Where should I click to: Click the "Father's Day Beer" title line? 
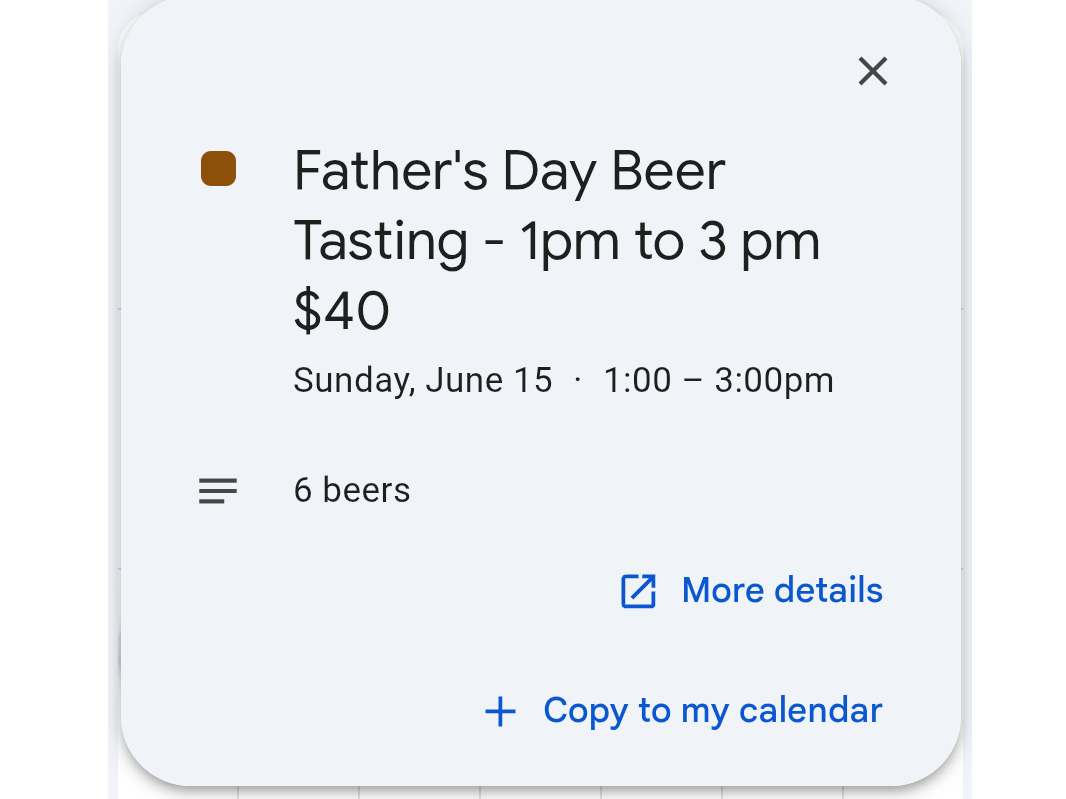click(509, 171)
